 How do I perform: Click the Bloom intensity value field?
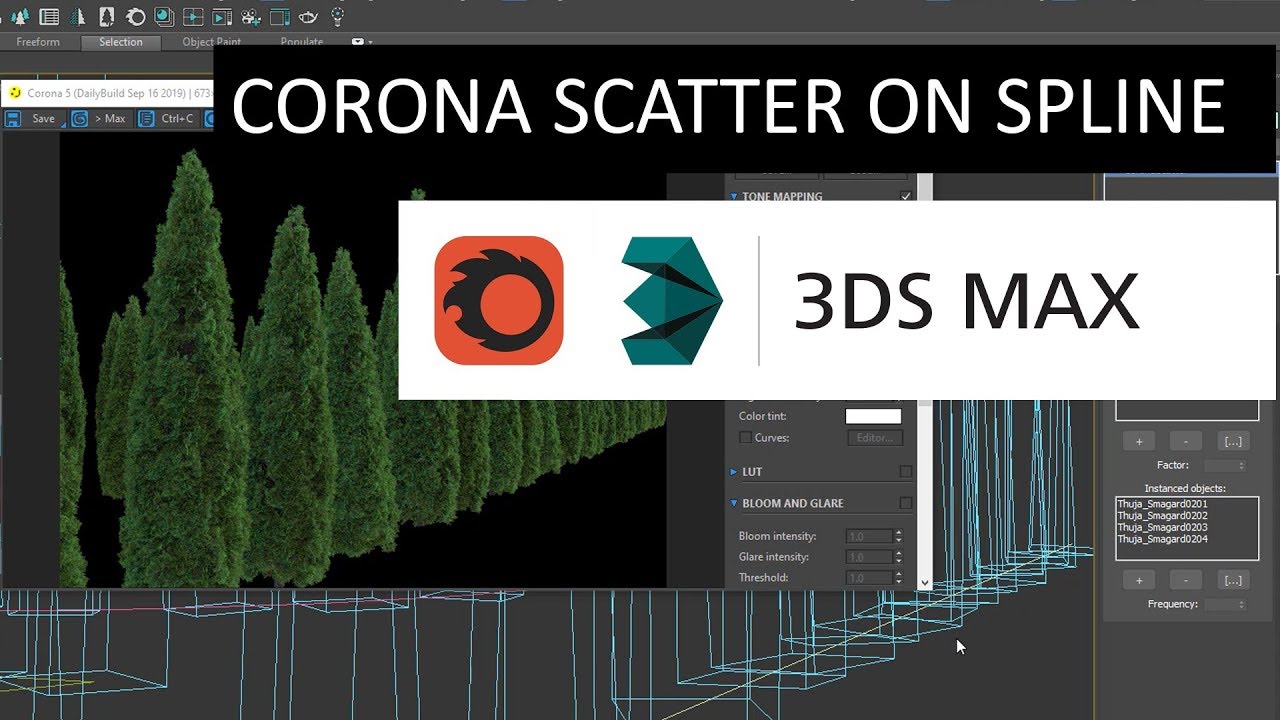click(x=869, y=536)
